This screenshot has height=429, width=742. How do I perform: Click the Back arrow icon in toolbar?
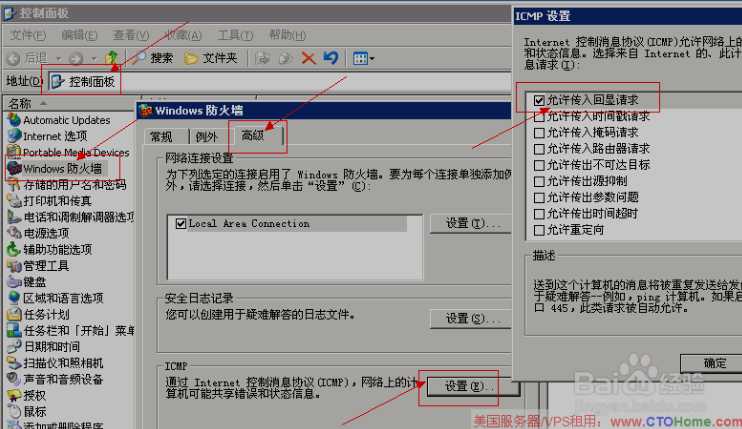(x=14, y=58)
